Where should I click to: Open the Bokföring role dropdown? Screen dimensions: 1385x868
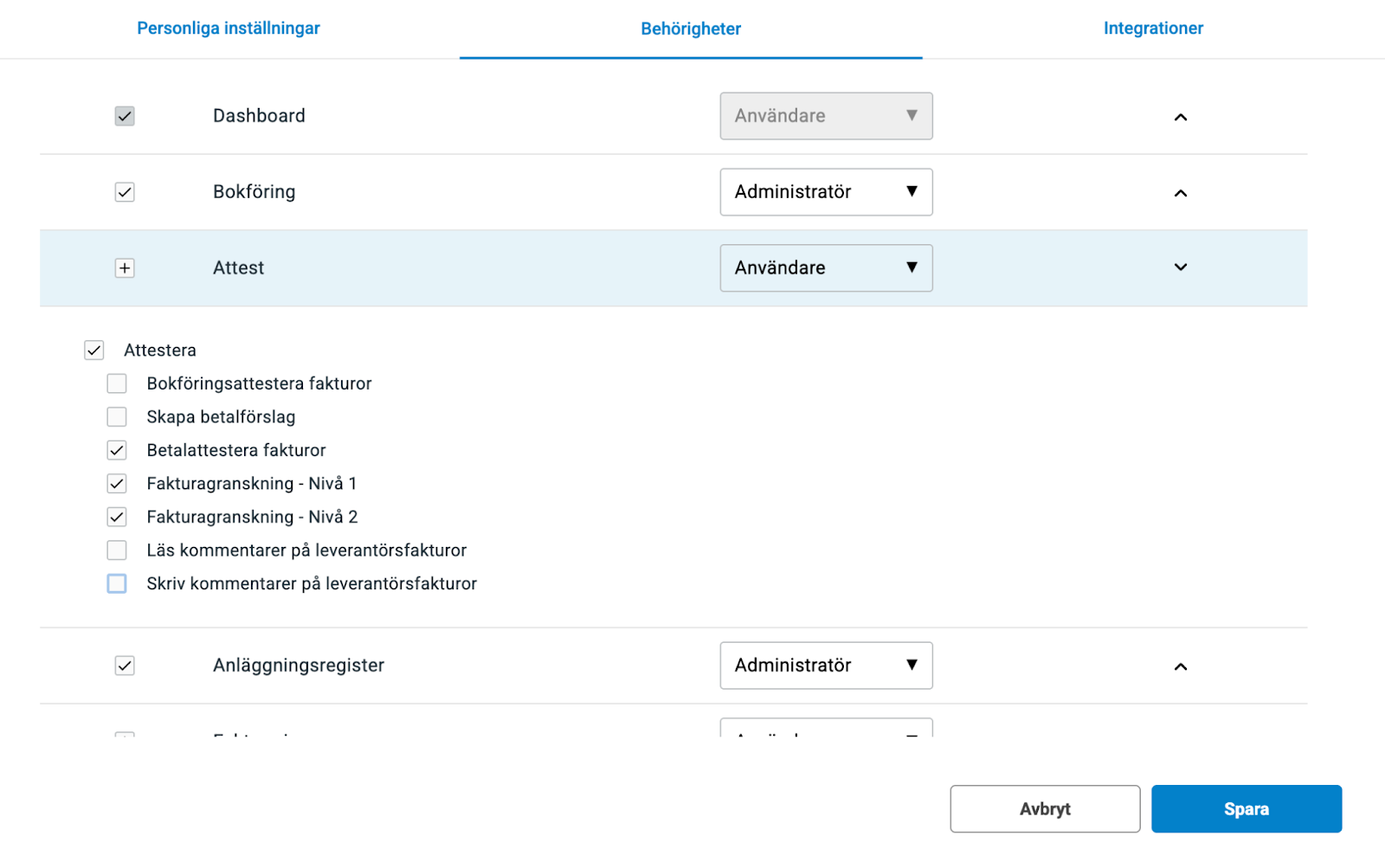[826, 192]
